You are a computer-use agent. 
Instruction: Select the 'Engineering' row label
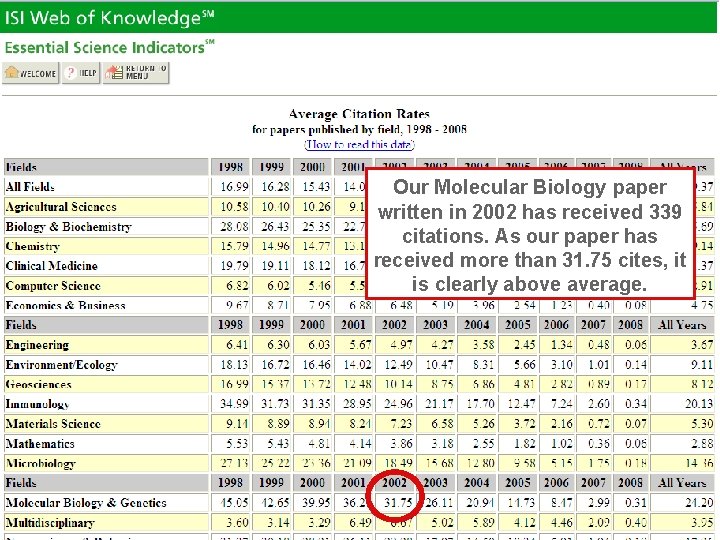coord(37,345)
